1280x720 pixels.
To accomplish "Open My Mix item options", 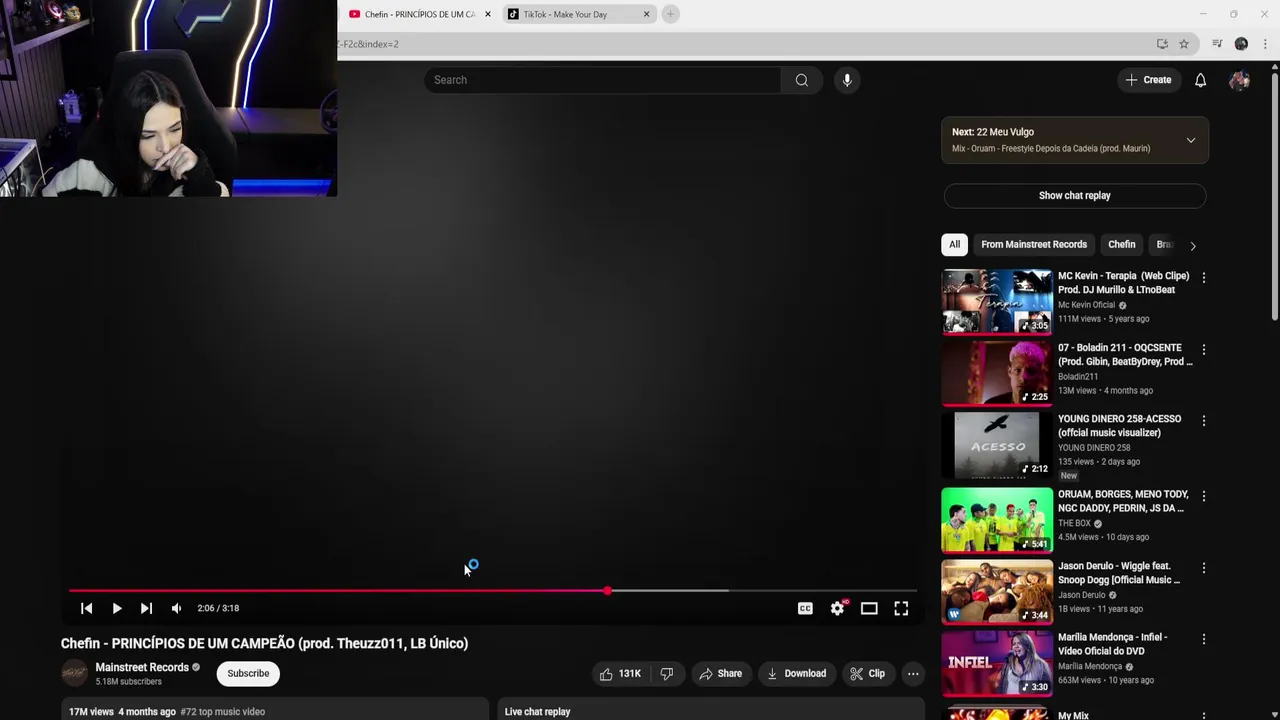I will click(1204, 714).
